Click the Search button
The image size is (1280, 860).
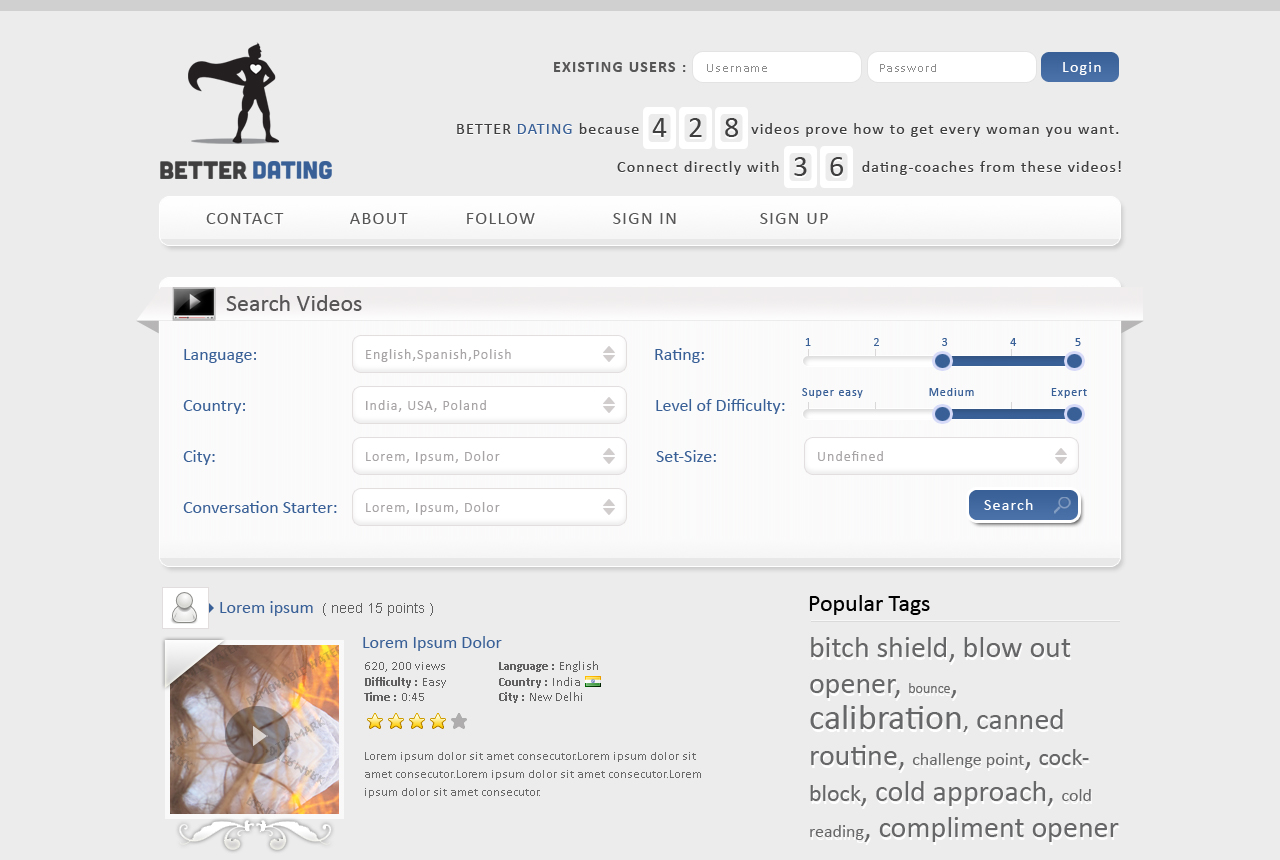coord(1018,505)
